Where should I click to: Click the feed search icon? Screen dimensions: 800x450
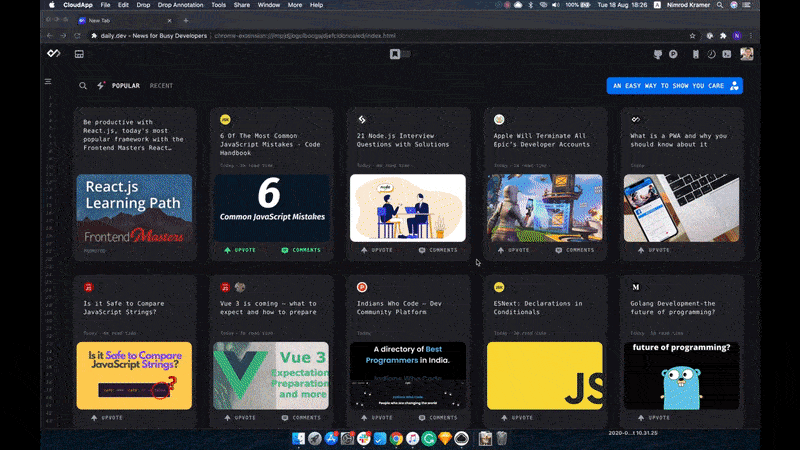(83, 86)
